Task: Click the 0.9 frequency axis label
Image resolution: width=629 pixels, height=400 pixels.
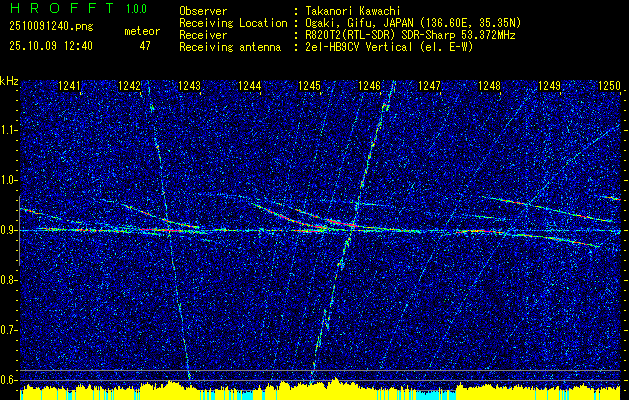Action: coord(9,230)
